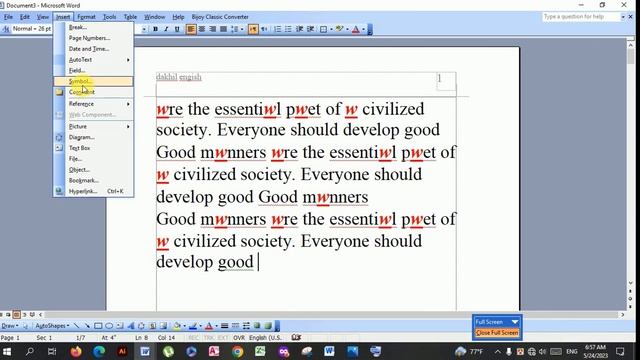The height and width of the screenshot is (360, 640).
Task: Open the Format menu
Action: coord(86,17)
